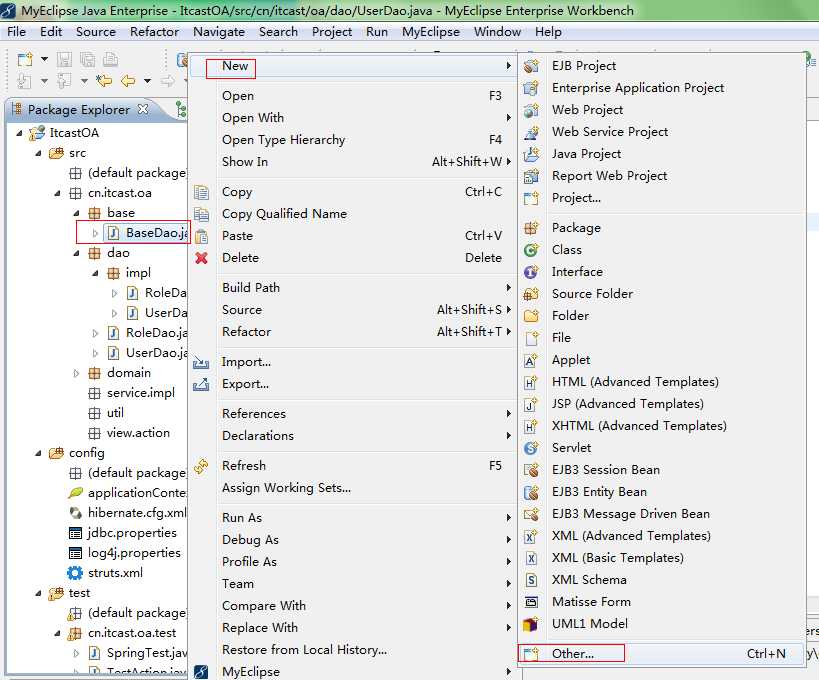819x680 pixels.
Task: Collapse the impl package node
Action: [96, 274]
